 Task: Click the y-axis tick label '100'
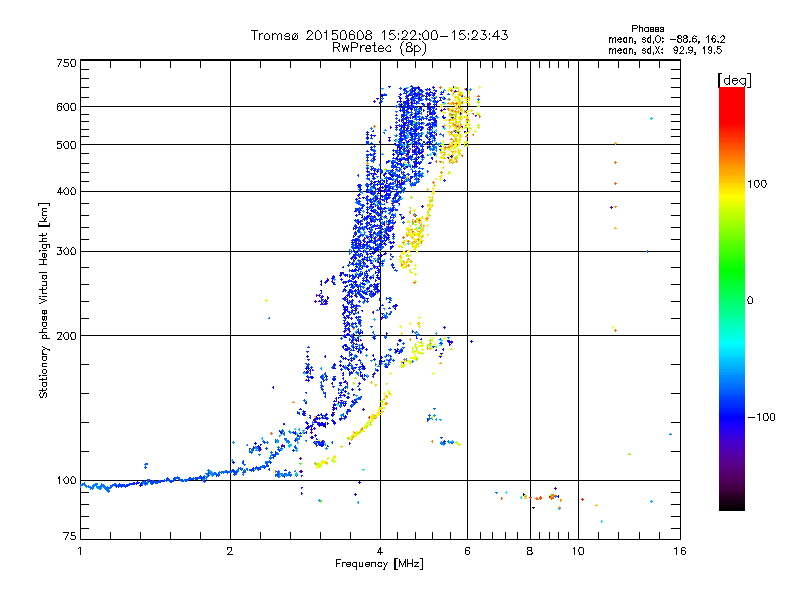click(66, 481)
